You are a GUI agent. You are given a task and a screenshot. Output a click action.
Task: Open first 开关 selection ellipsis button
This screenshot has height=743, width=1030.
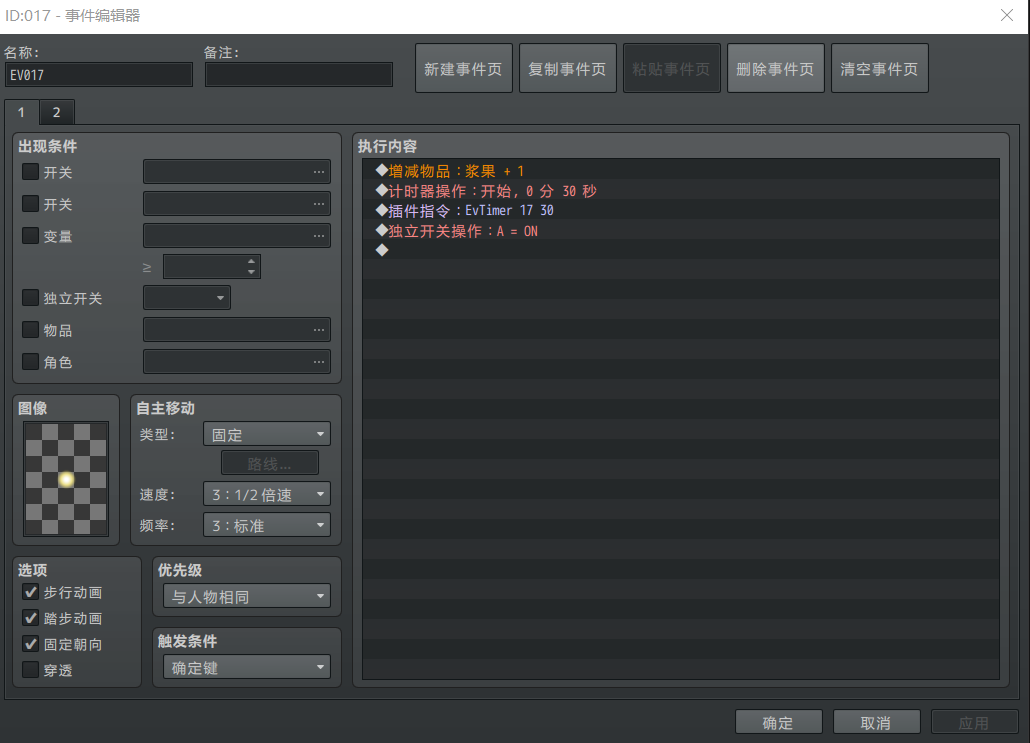tap(319, 172)
